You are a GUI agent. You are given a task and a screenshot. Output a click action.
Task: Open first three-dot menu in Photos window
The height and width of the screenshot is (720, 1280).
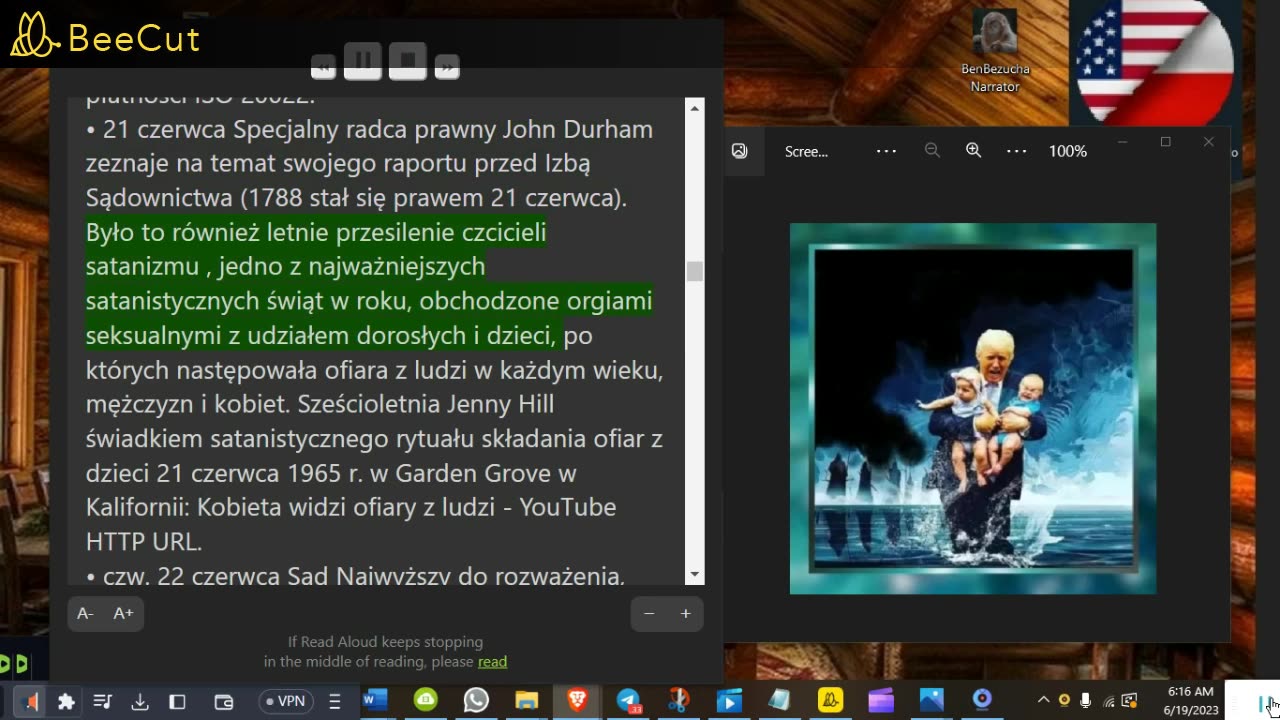point(886,151)
